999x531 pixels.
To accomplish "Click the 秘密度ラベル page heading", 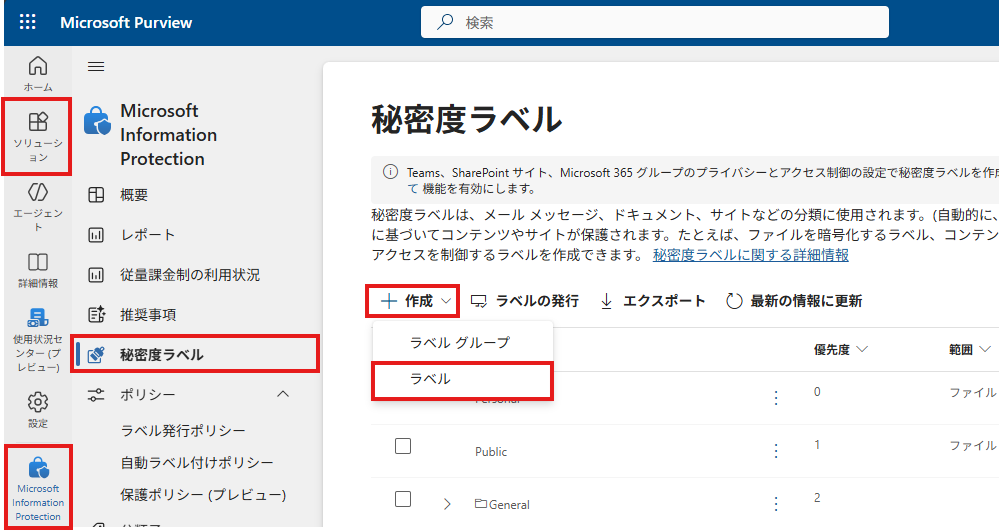I will [x=466, y=120].
